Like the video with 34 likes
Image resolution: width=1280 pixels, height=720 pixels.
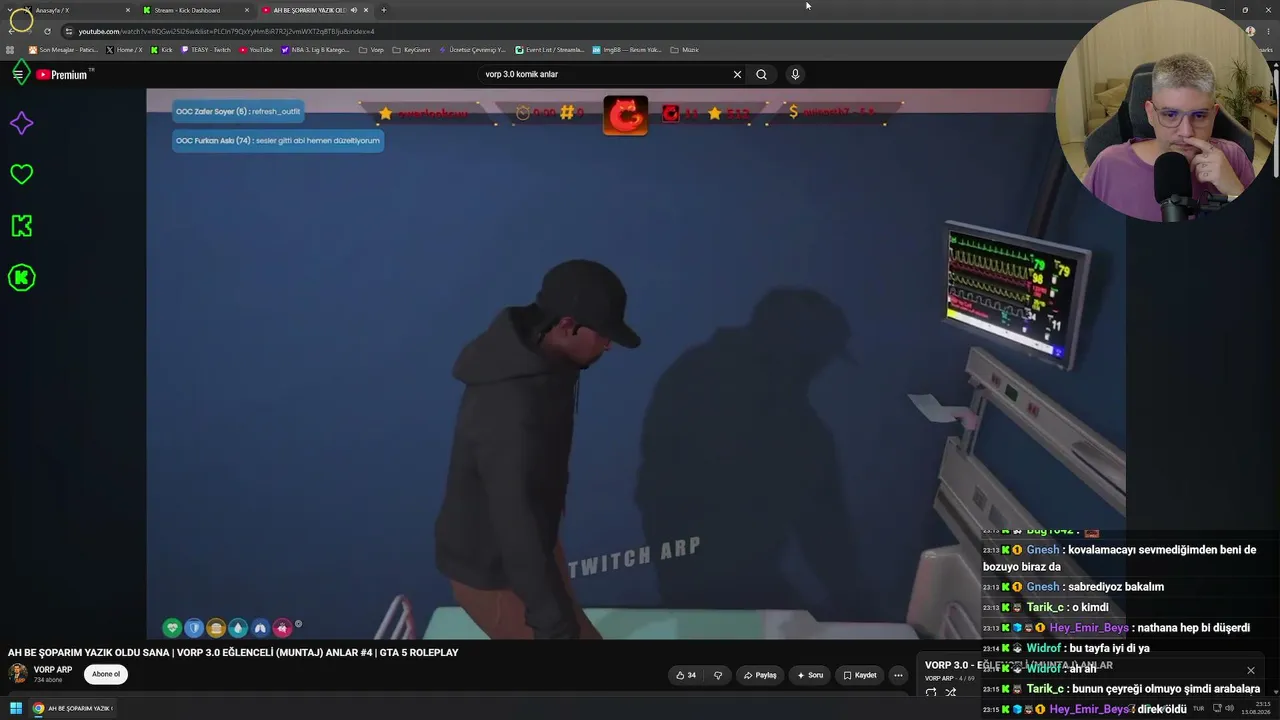coord(686,675)
